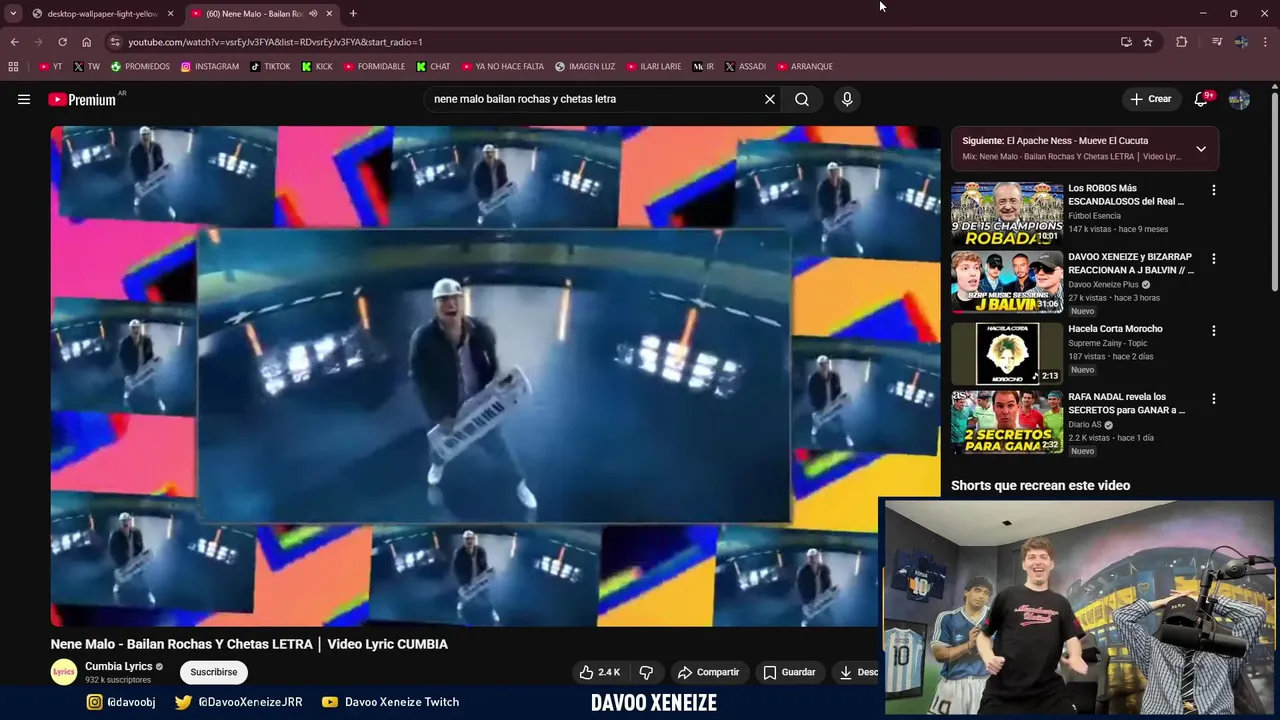The height and width of the screenshot is (720, 1280).
Task: Open YouTube notifications bell
Action: tap(1201, 99)
